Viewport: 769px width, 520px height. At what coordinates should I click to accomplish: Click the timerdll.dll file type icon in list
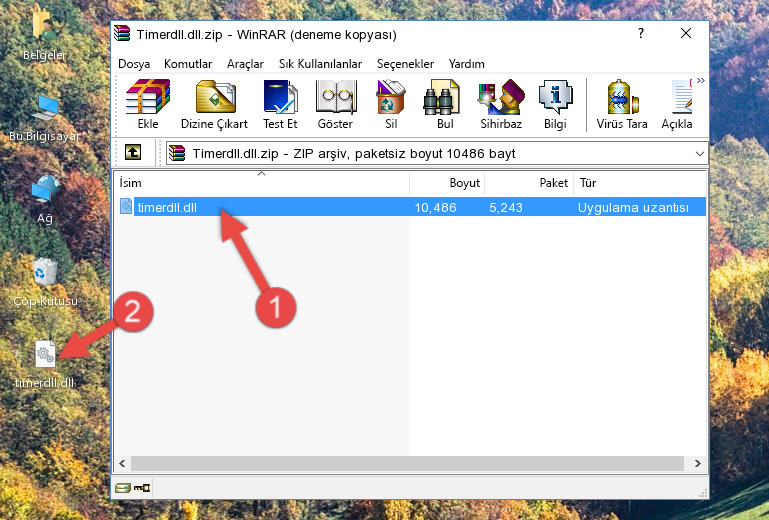[126, 207]
